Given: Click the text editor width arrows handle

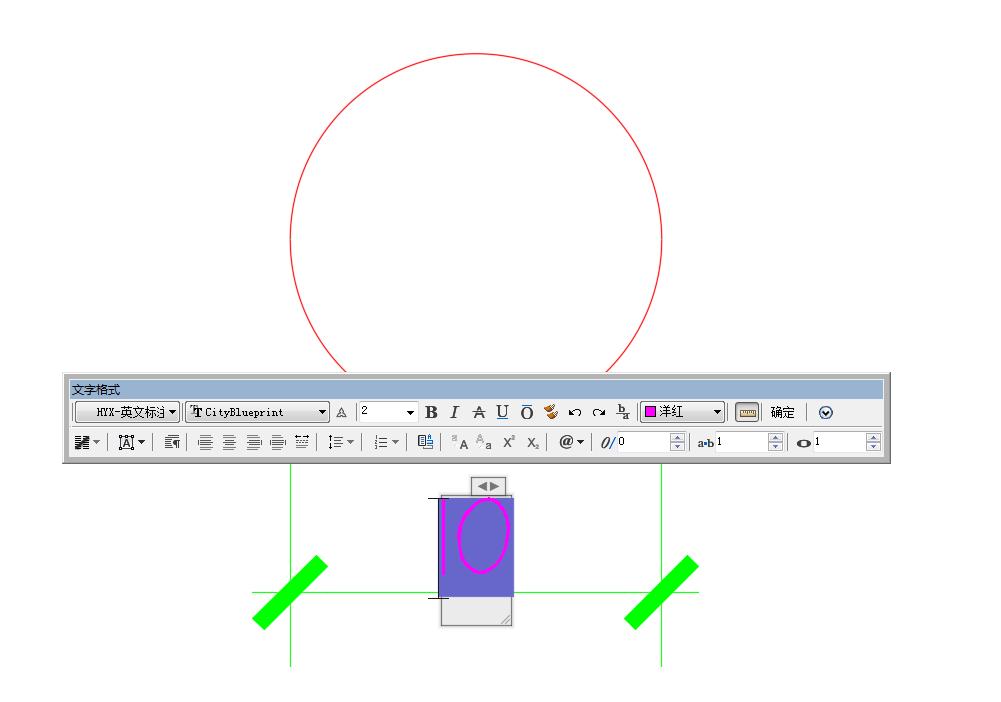Looking at the screenshot, I should [x=488, y=486].
